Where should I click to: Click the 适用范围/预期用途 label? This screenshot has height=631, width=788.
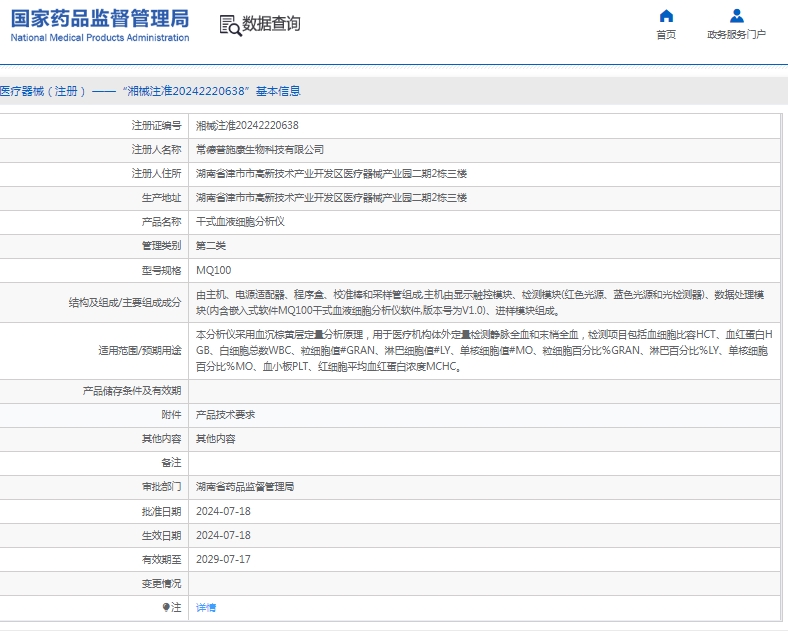[140, 351]
